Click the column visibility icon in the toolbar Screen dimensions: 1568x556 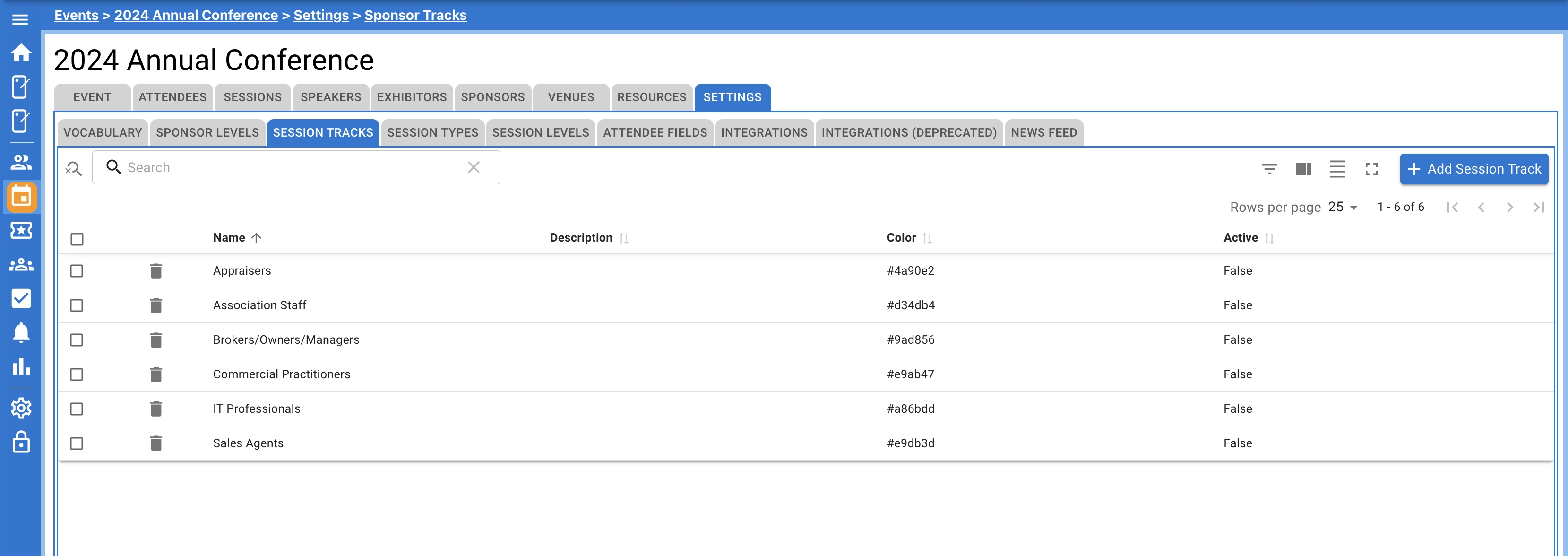(1303, 169)
